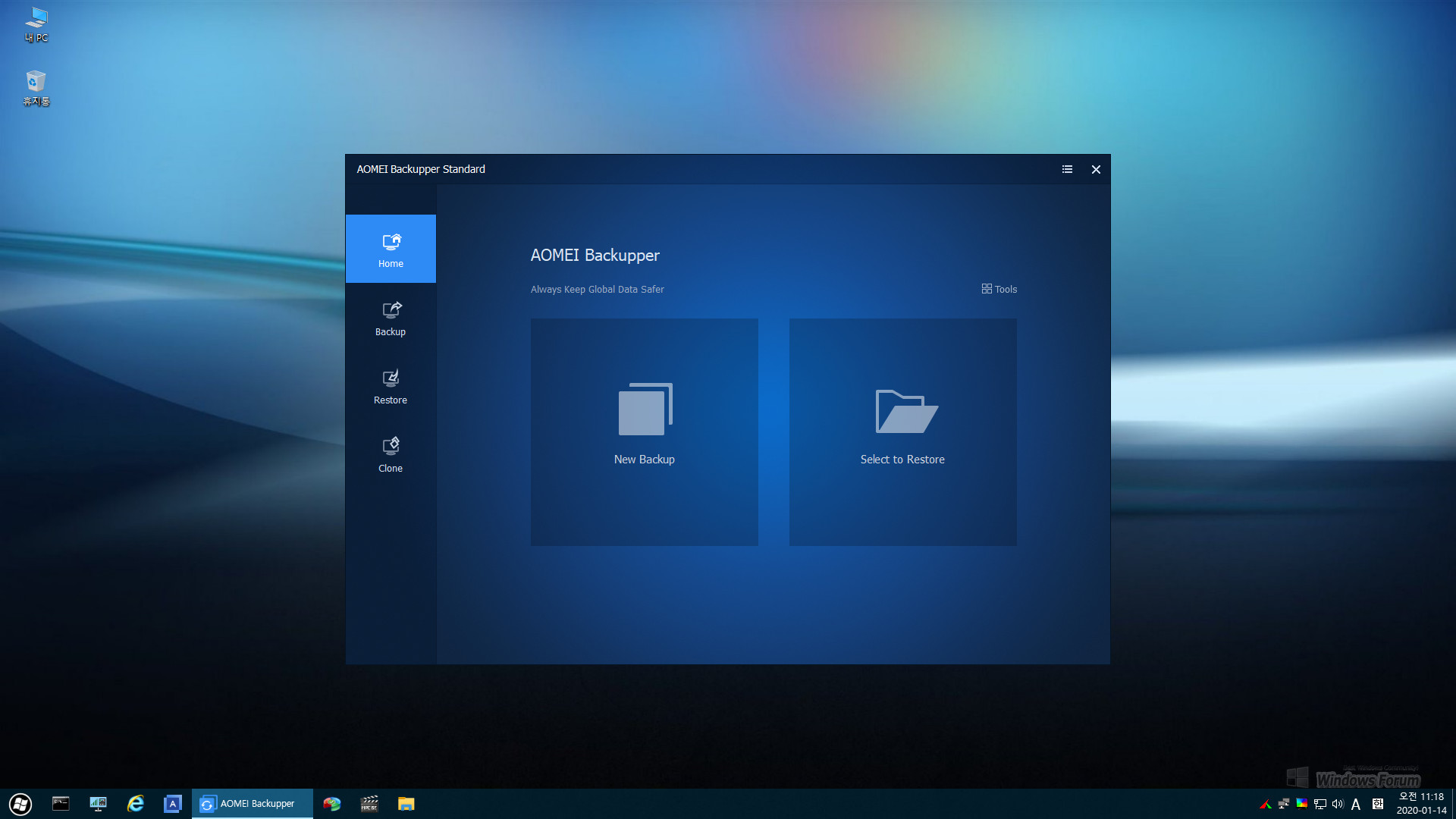Select the Backup sidebar icon

pos(390,317)
